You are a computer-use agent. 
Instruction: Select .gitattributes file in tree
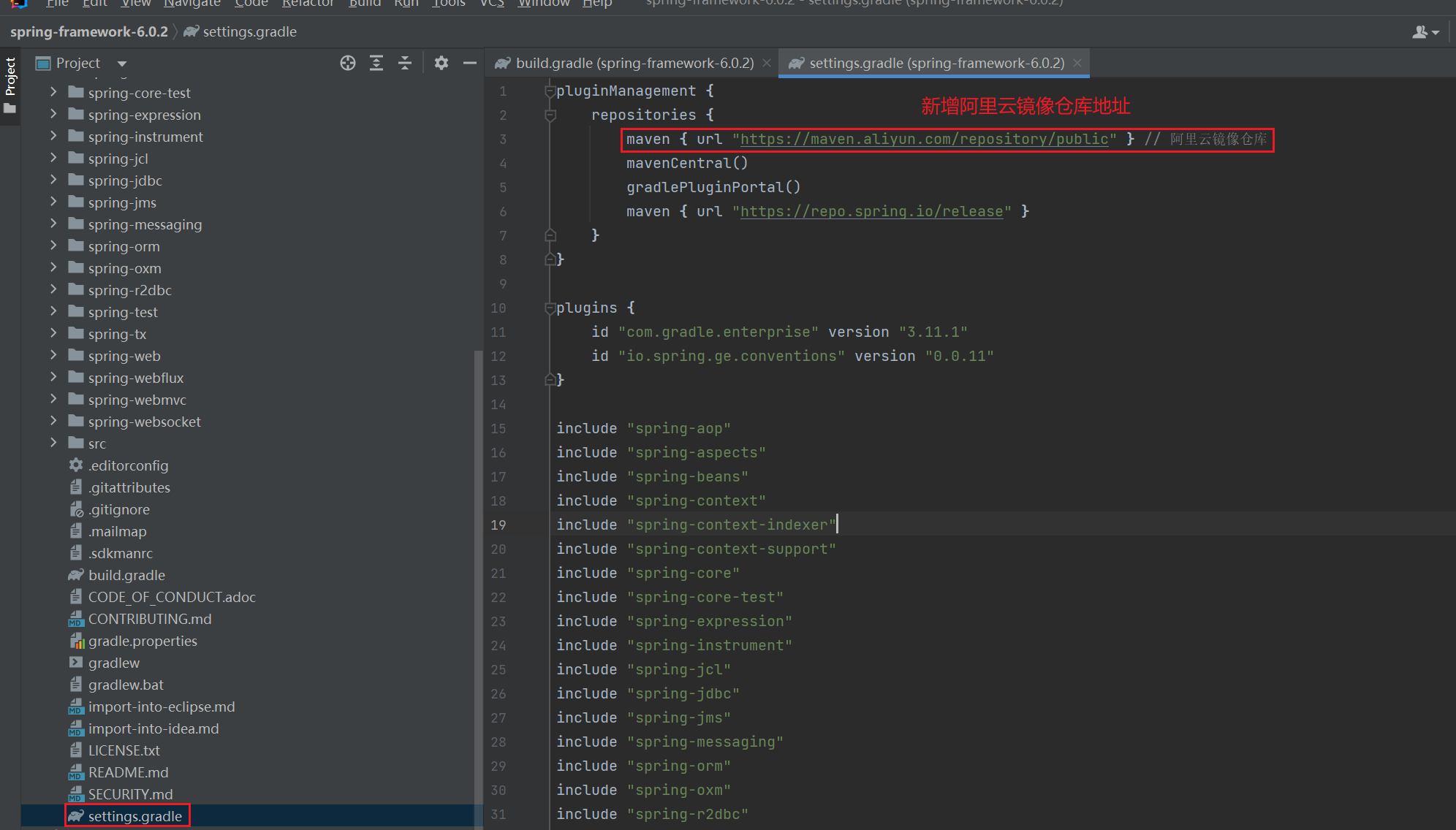click(x=129, y=487)
